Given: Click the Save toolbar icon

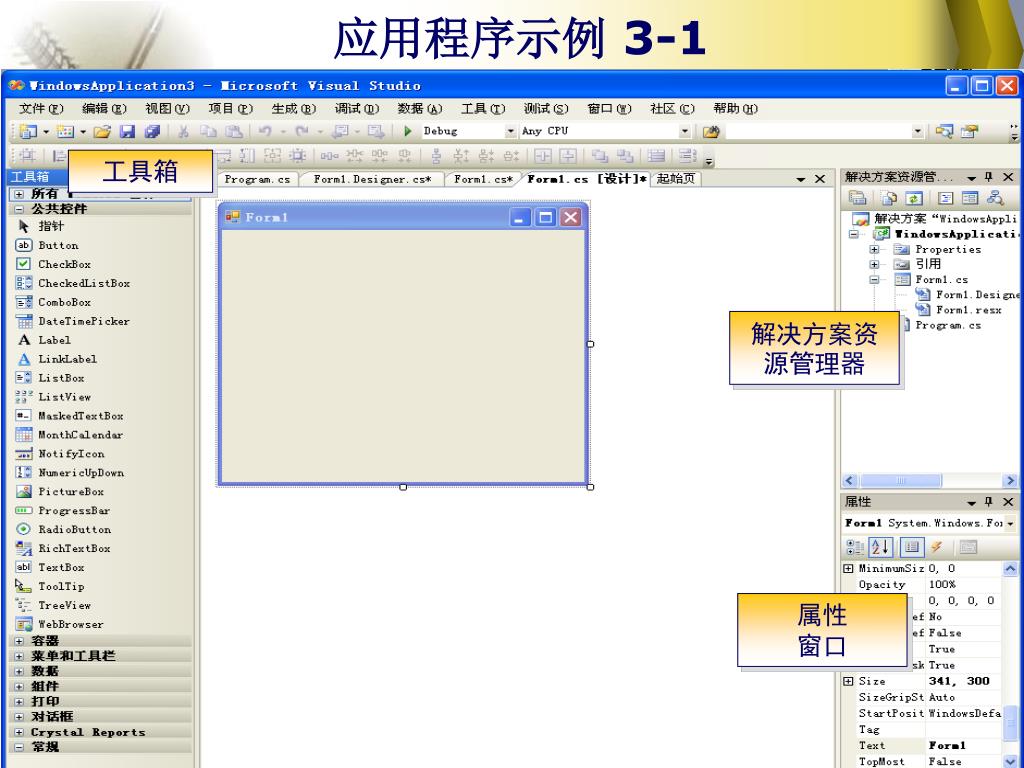Looking at the screenshot, I should point(127,131).
